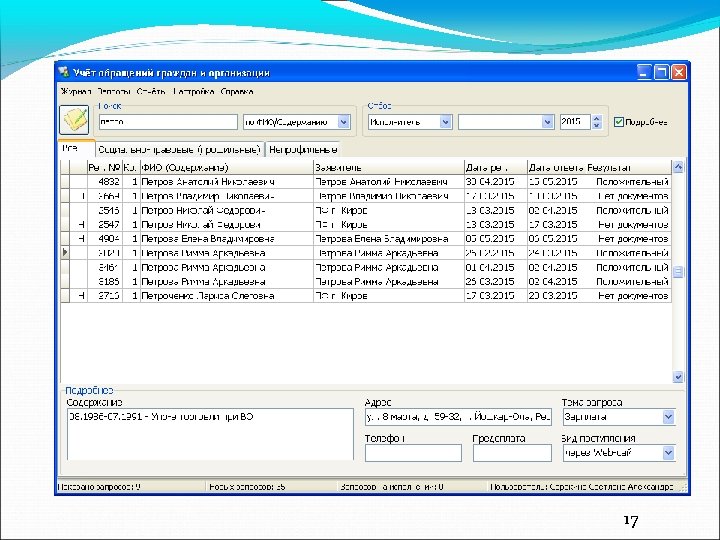Screen dimensions: 720x540
Task: Close the application window
Action: click(x=679, y=72)
